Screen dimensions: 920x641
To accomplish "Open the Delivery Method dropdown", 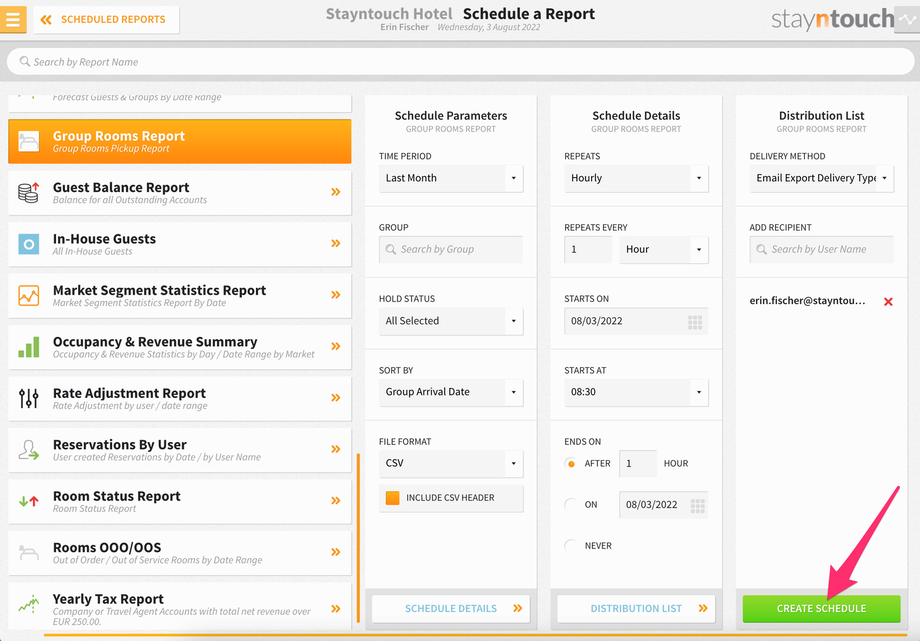I will coord(821,178).
